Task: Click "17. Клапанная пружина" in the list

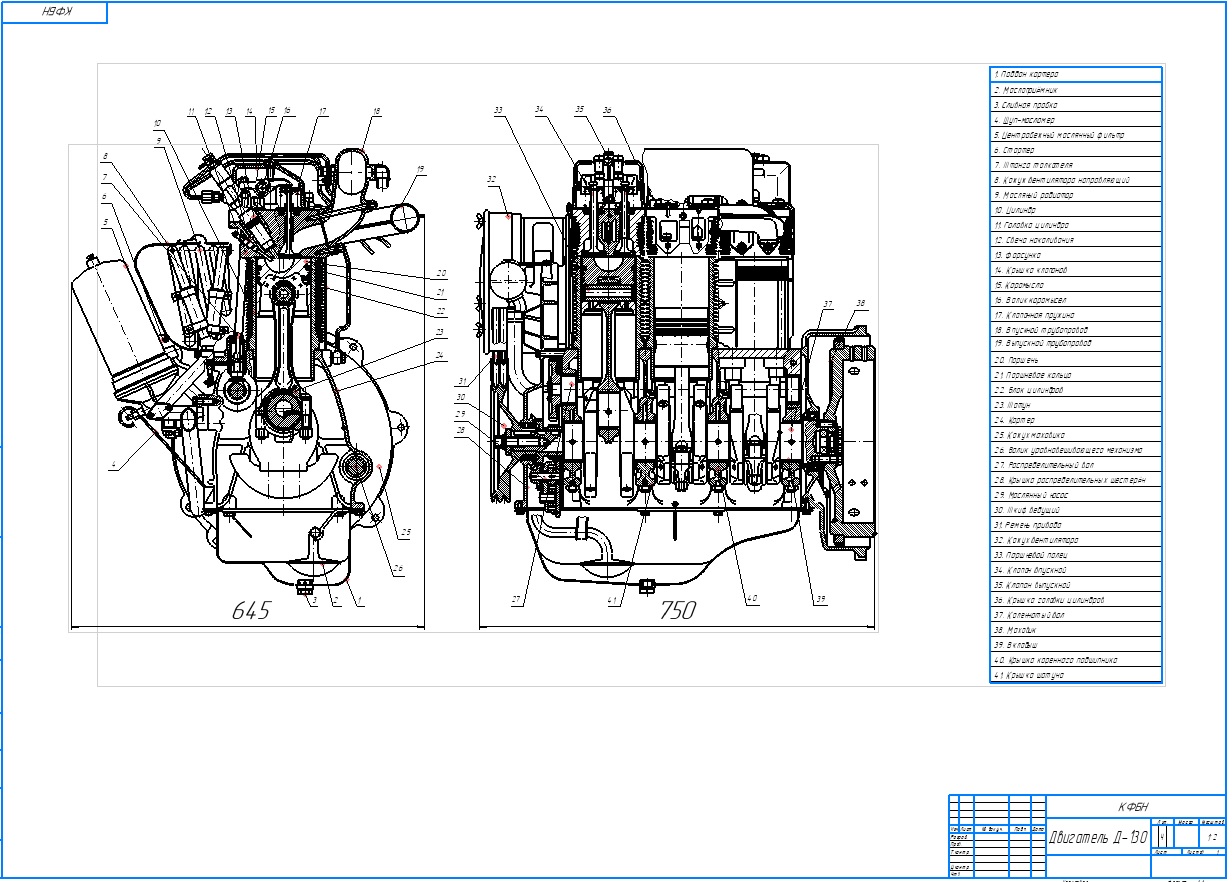Action: [x=1076, y=314]
